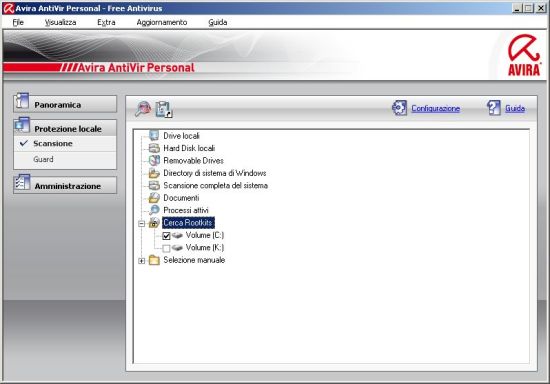Click the Amministrazione checklist icon
The height and width of the screenshot is (384, 550).
click(22, 182)
